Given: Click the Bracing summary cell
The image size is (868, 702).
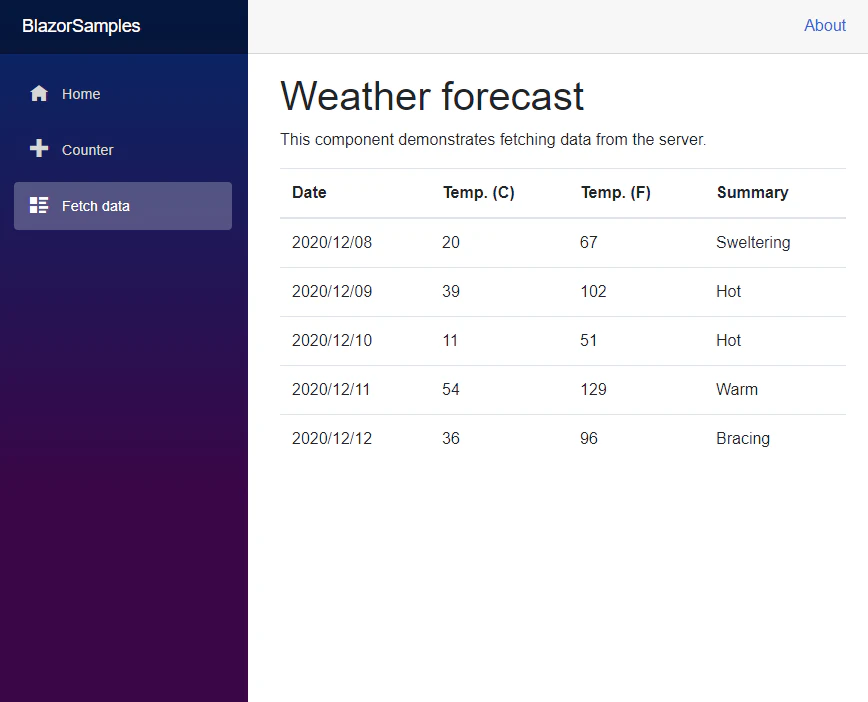Looking at the screenshot, I should pos(743,438).
